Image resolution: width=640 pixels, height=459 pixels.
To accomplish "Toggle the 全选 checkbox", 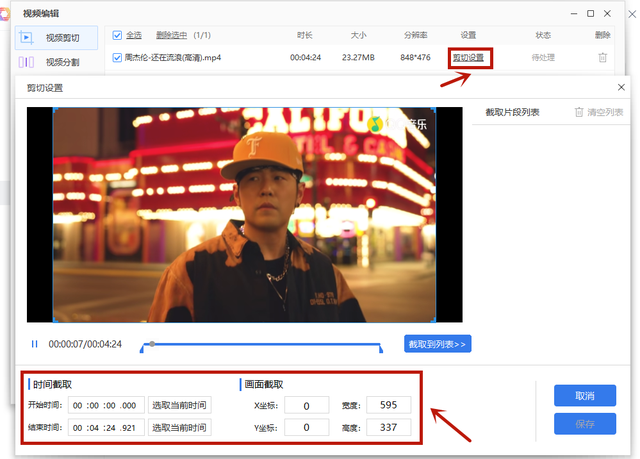I will 117,35.
